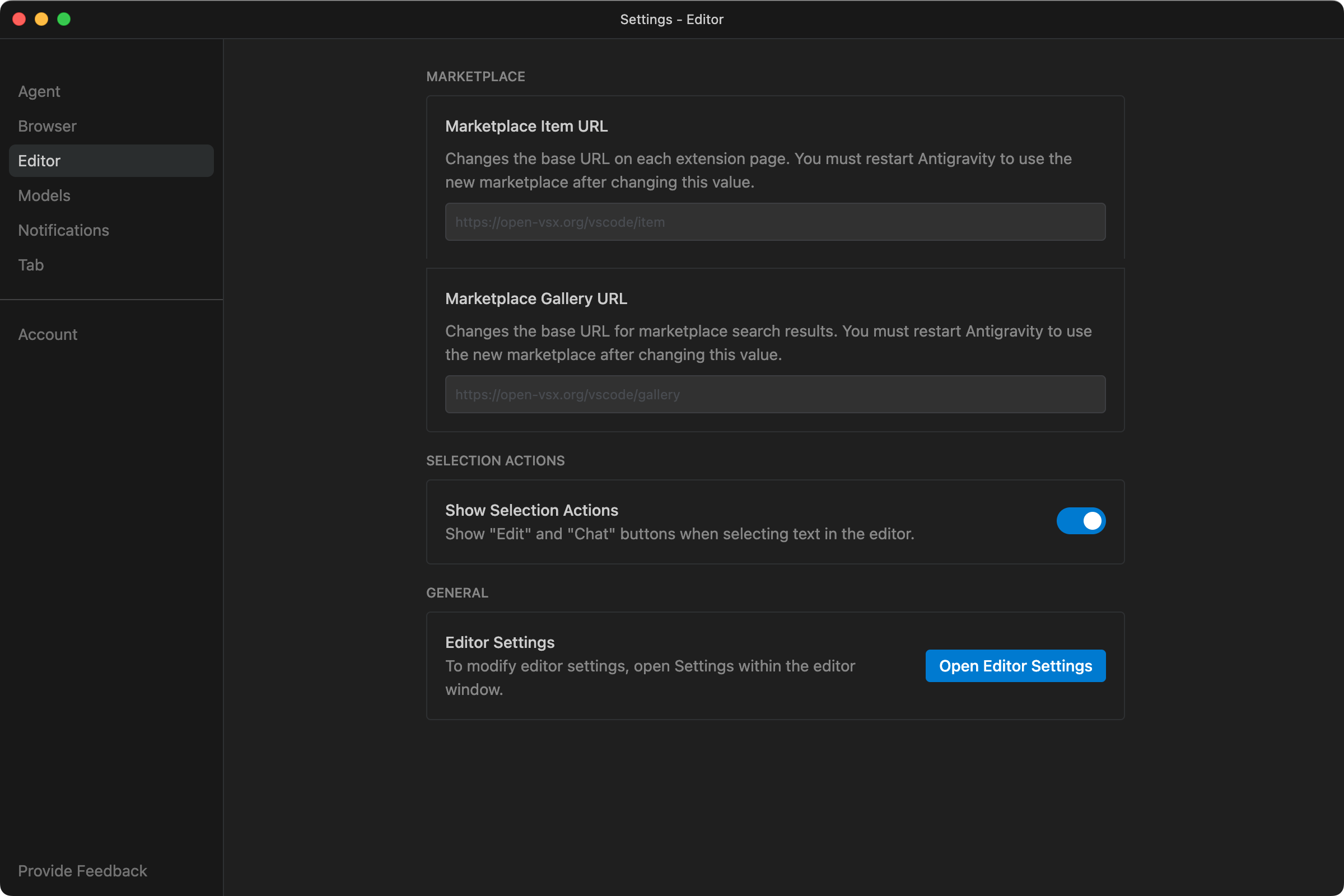Switch to the Models settings page
1344x896 pixels.
point(44,195)
